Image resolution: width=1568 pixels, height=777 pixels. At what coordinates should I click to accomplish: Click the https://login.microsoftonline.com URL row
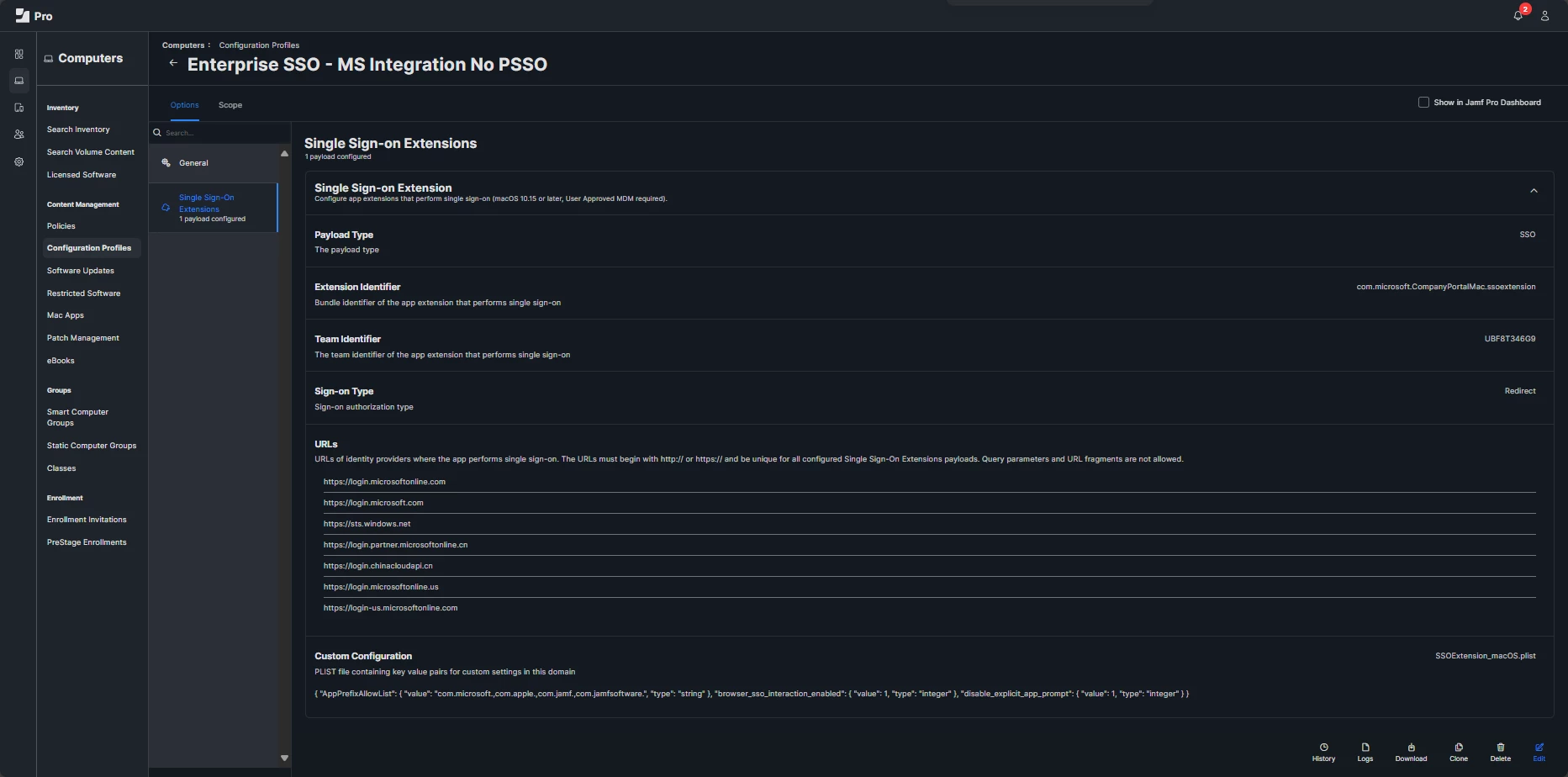pyautogui.click(x=929, y=482)
